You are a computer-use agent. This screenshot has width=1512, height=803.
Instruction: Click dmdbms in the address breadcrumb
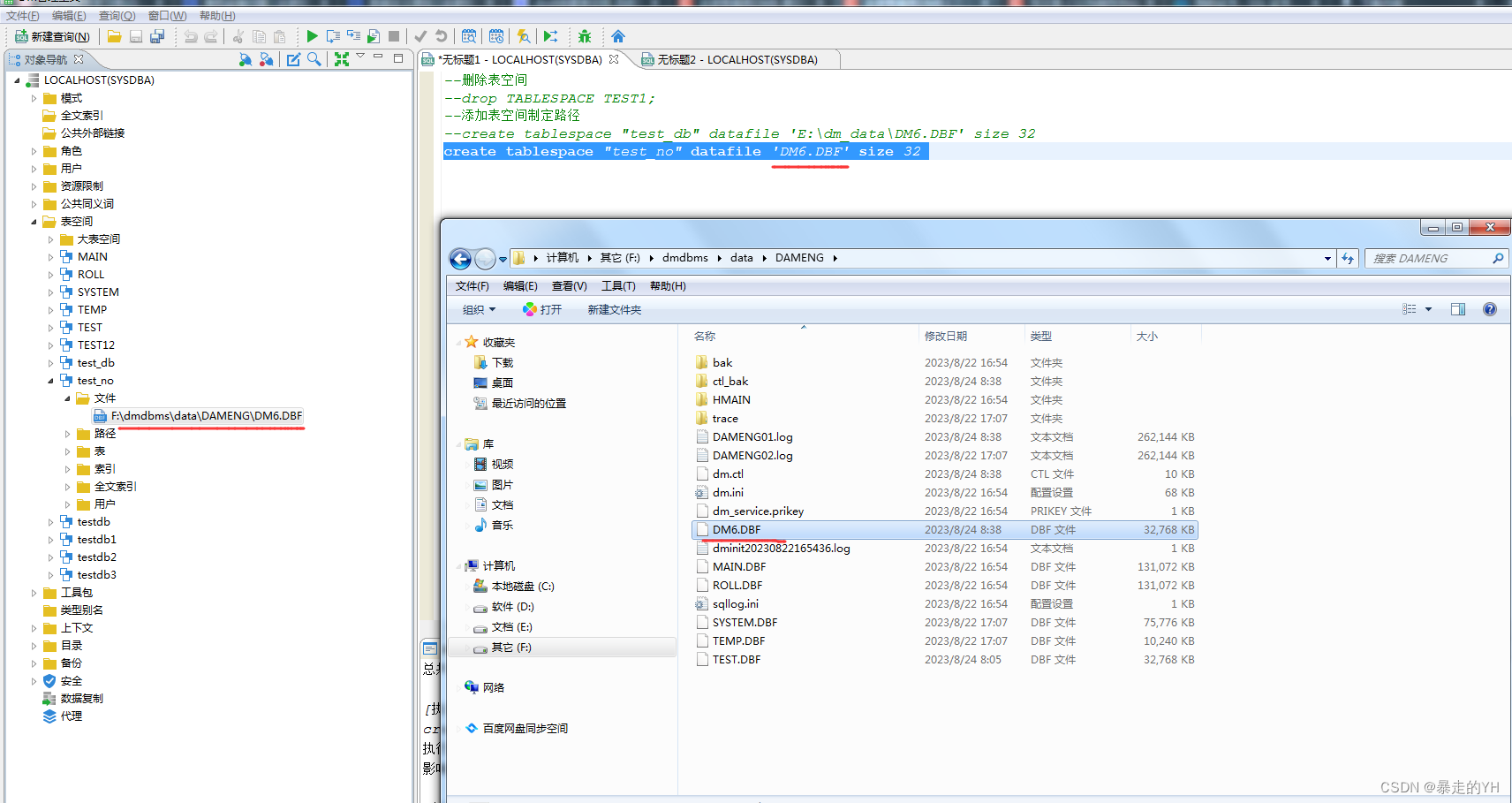684,257
